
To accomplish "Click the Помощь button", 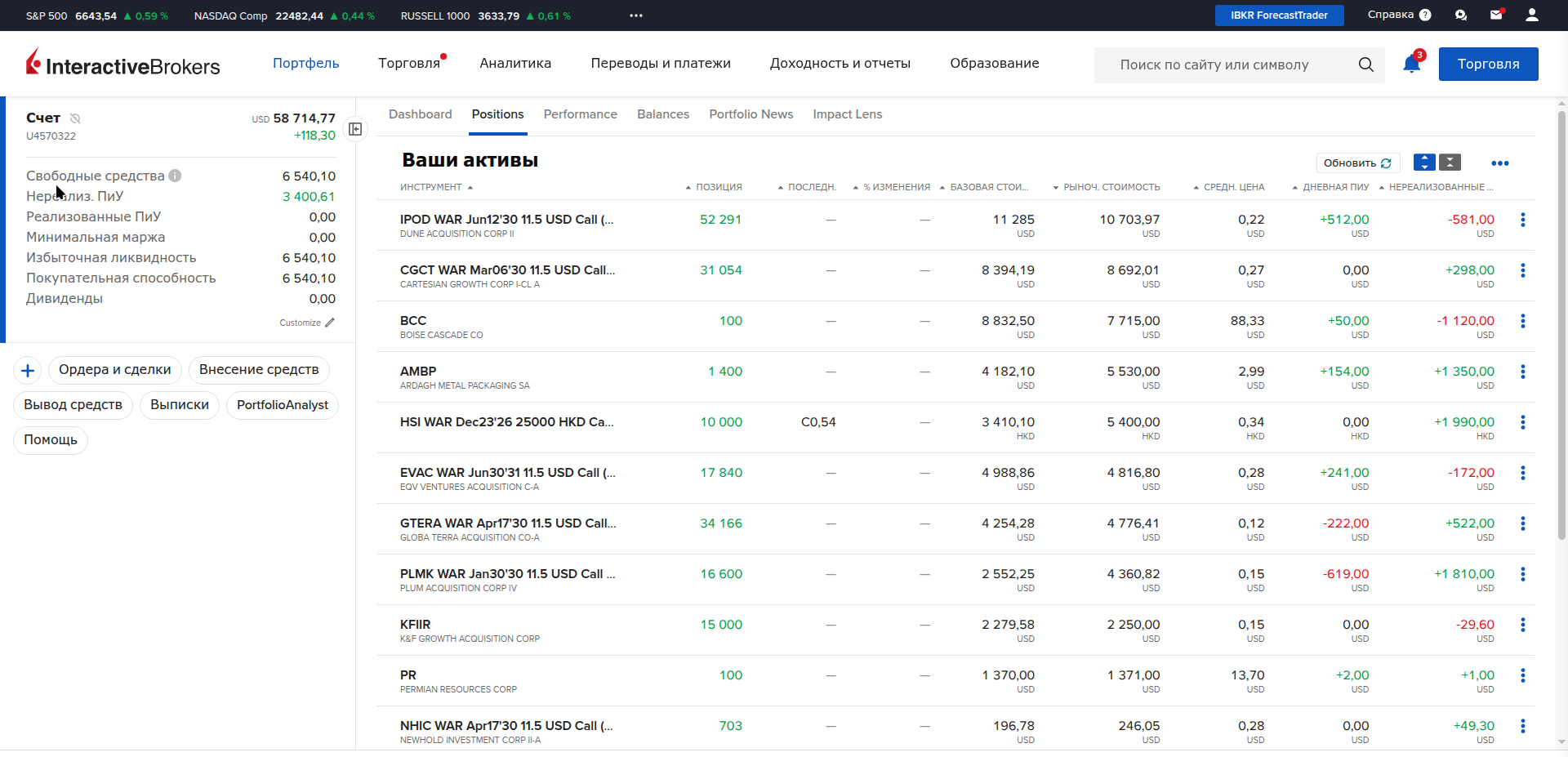I will pos(51,440).
